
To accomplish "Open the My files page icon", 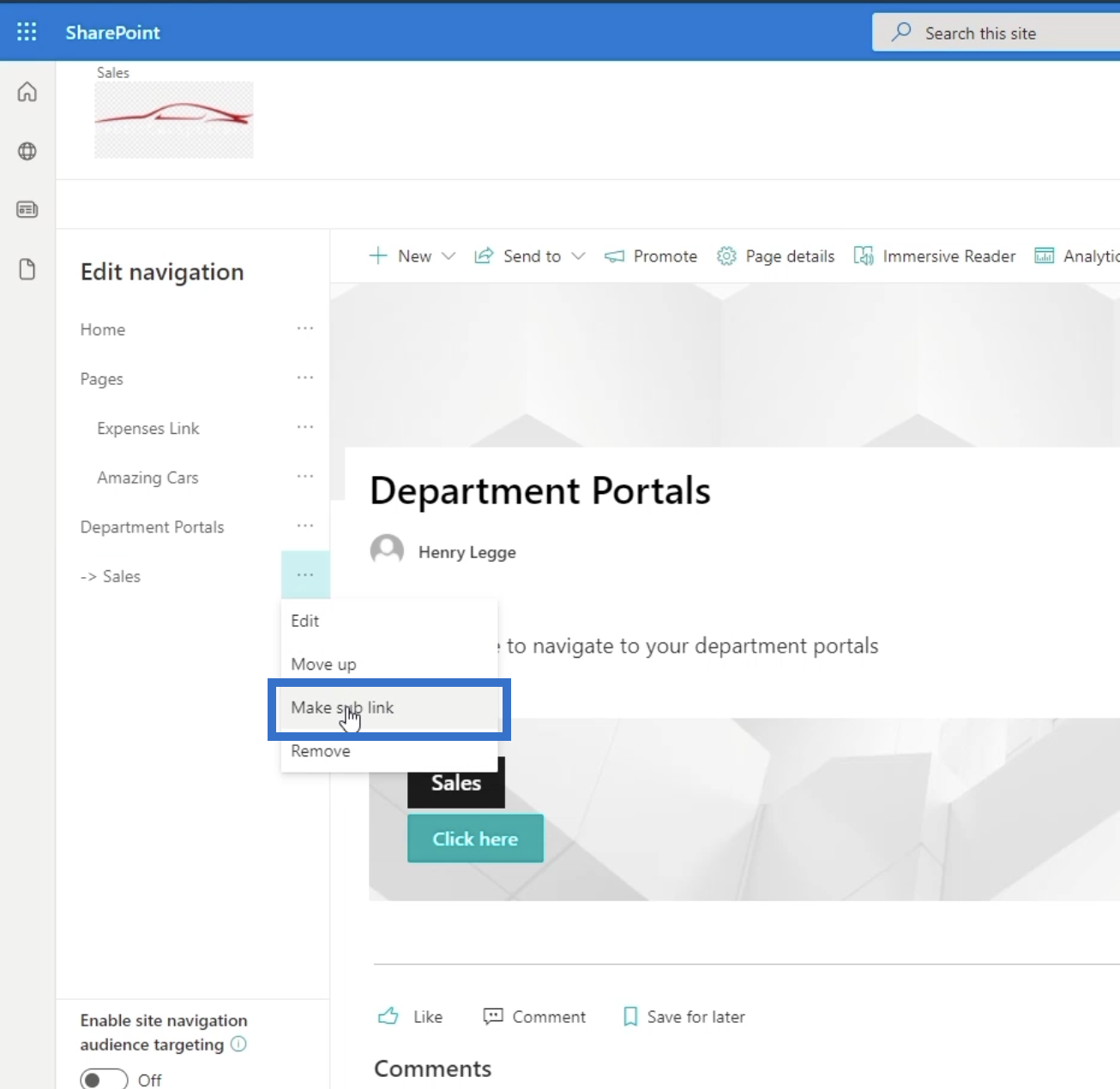I will [27, 269].
